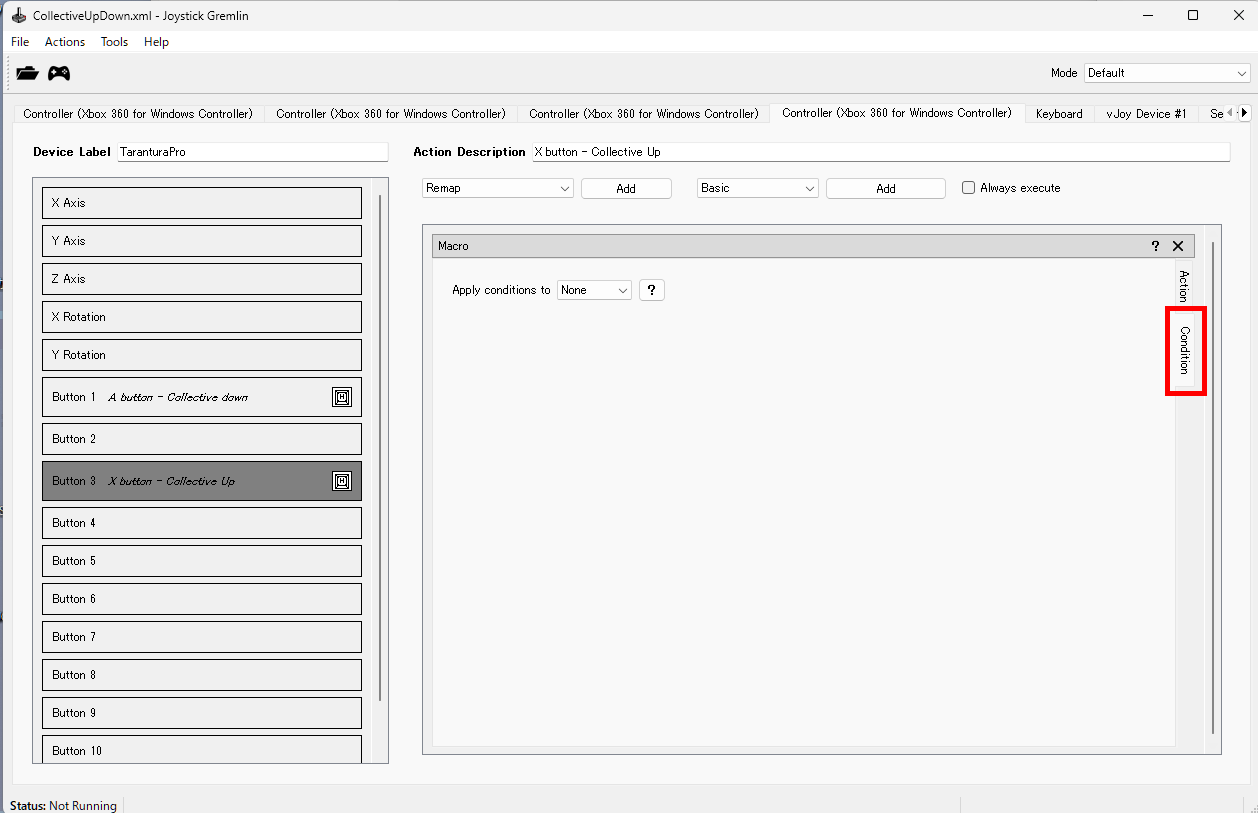Viewport: 1258px width, 813px height.
Task: Expand the Remap action dropdown
Action: click(497, 188)
